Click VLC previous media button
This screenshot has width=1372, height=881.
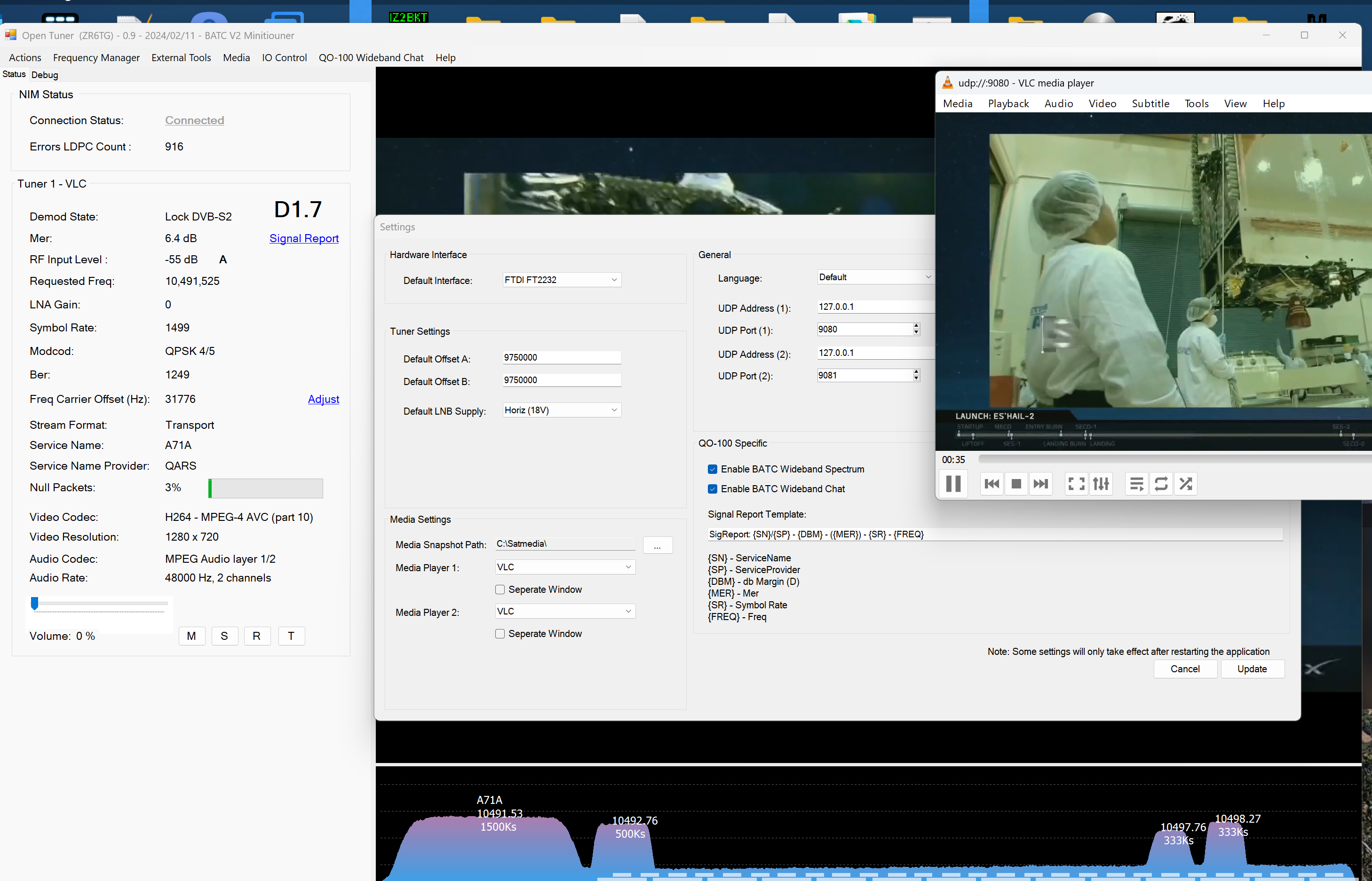coord(991,483)
